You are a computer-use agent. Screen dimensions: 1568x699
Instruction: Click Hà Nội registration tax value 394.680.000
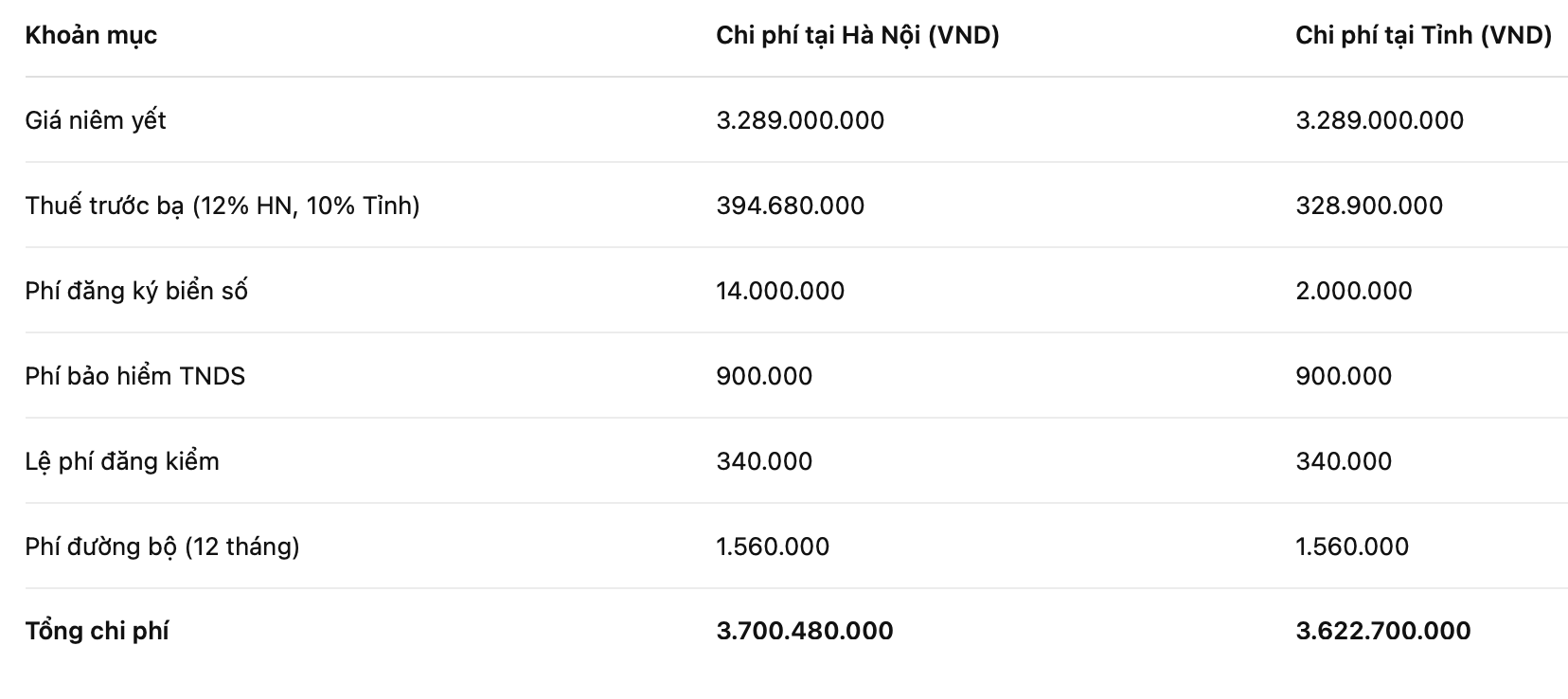coord(790,206)
